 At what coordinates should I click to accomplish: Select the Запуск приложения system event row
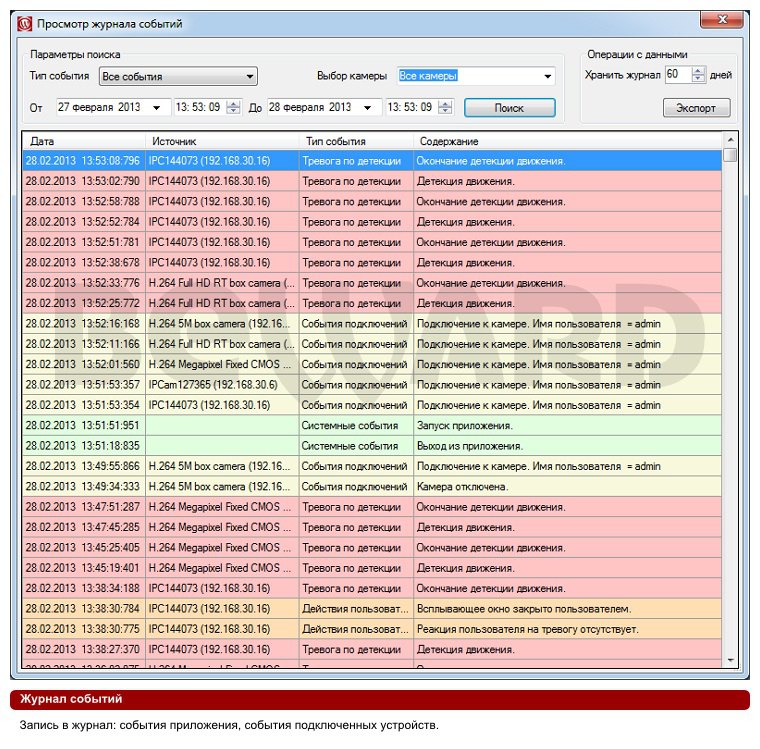point(372,425)
